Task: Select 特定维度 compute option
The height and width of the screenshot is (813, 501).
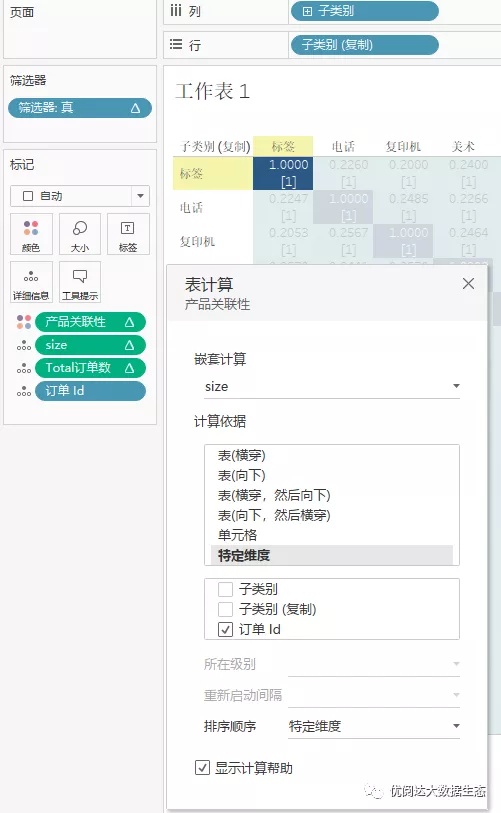Action: coord(332,555)
